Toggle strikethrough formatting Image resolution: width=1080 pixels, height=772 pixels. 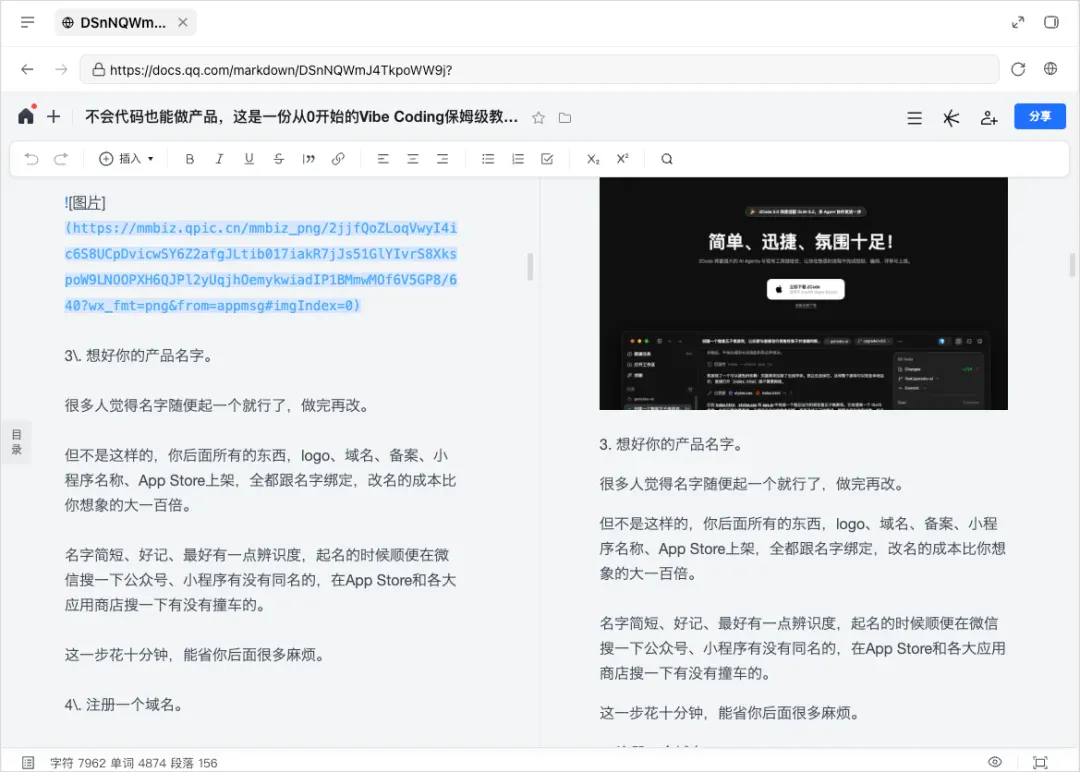[278, 159]
